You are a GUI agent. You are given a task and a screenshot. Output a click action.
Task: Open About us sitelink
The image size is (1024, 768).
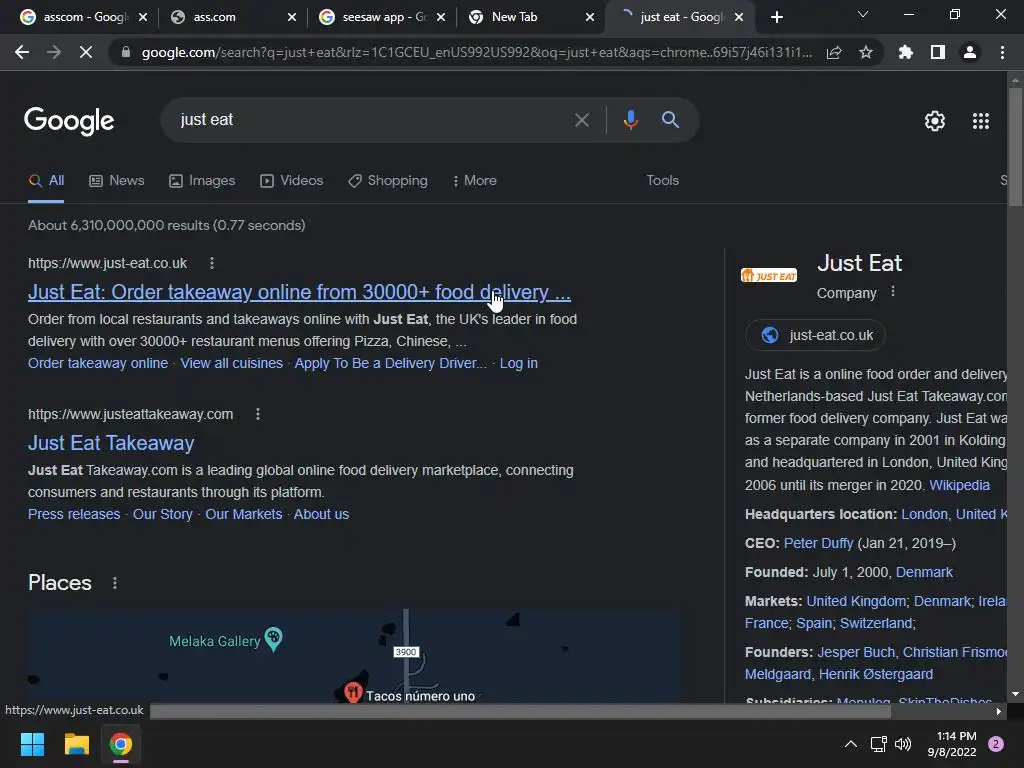[x=321, y=514]
